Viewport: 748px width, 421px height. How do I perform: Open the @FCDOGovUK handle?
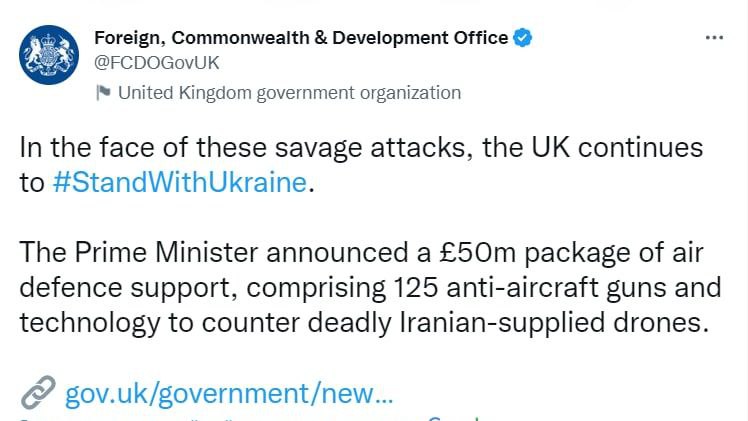[156, 62]
